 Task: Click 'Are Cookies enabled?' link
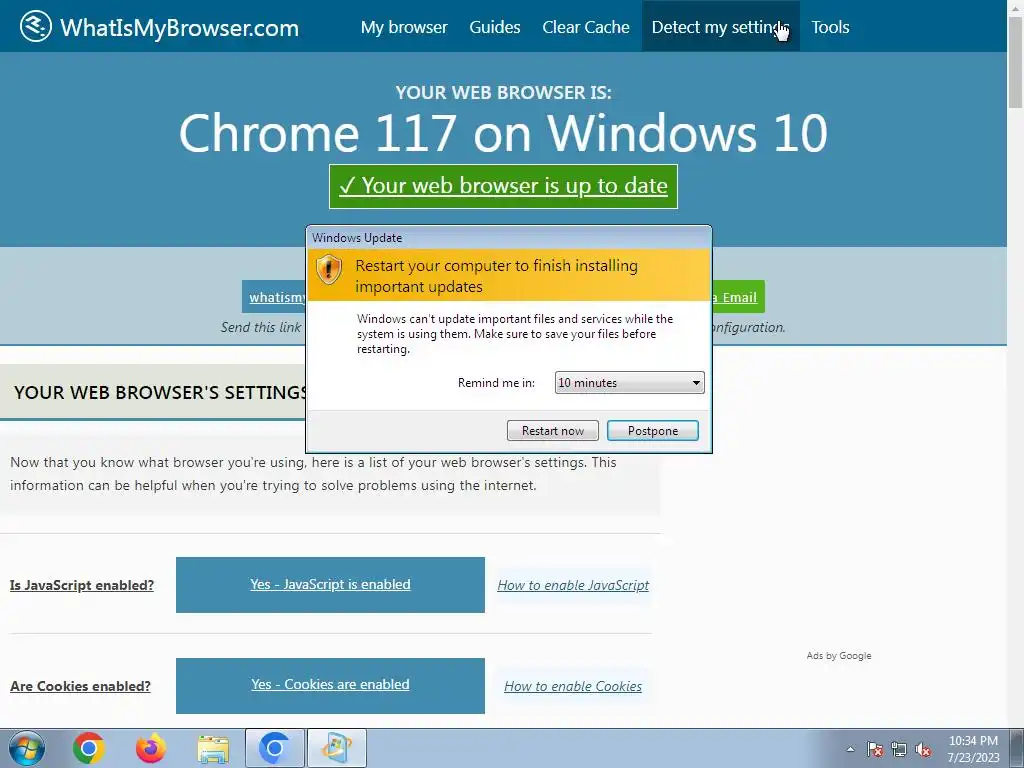pyautogui.click(x=80, y=686)
